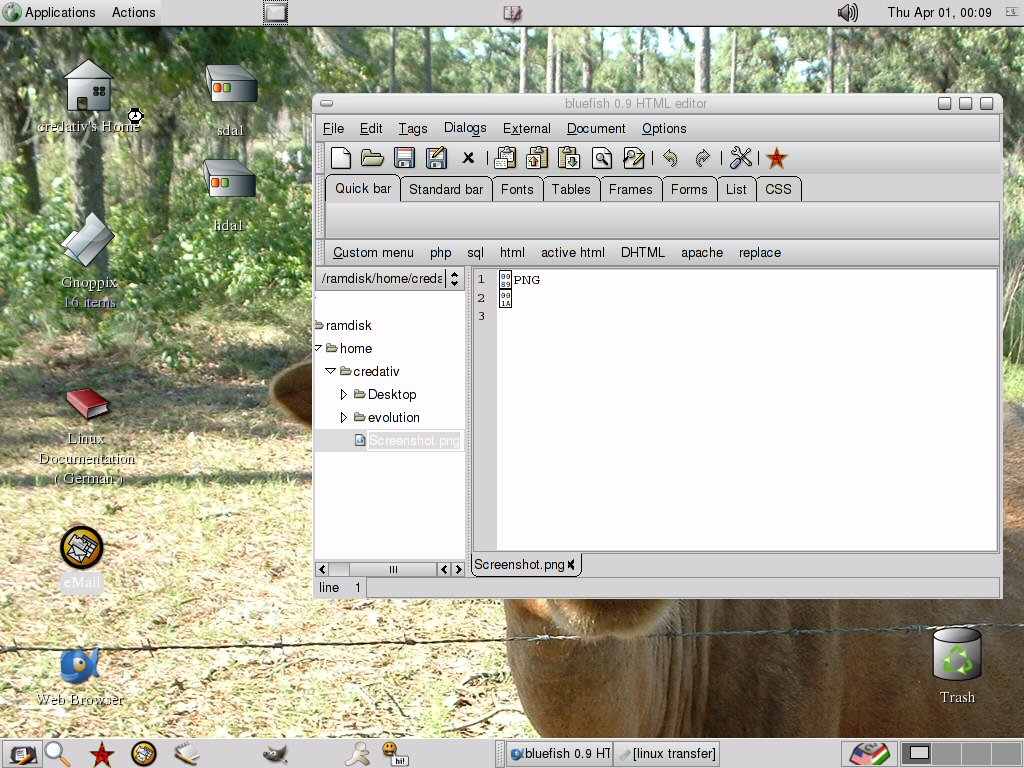
Task: Click the replace button in custom menu bar
Action: (x=760, y=253)
